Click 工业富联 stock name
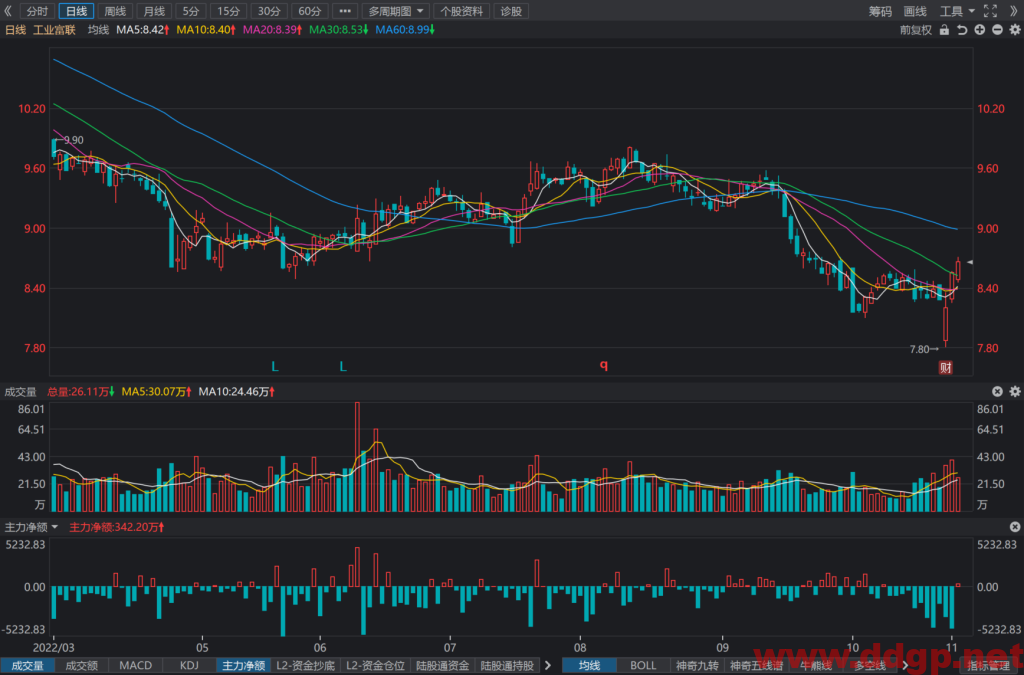Screen dimensions: 1024x675 point(54,29)
